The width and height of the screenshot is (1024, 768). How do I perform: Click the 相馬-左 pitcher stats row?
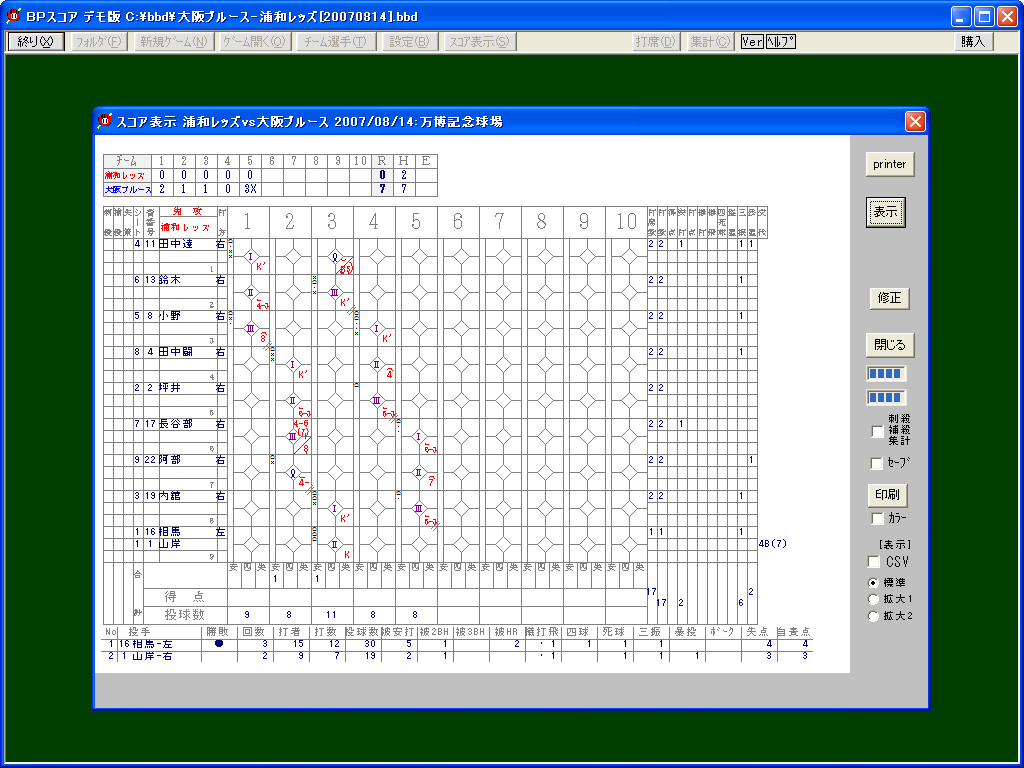458,644
